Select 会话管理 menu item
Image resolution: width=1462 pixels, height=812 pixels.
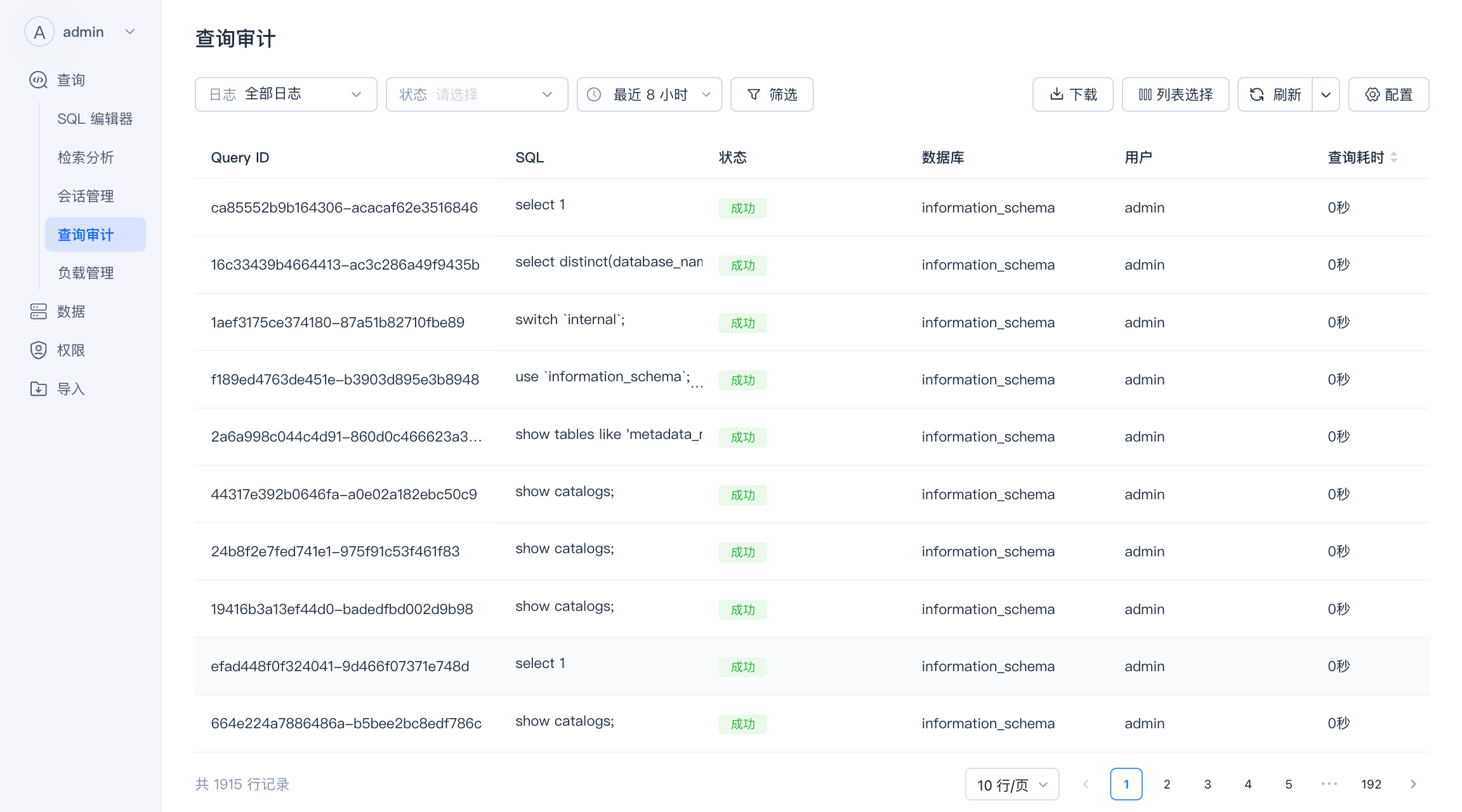coord(86,196)
